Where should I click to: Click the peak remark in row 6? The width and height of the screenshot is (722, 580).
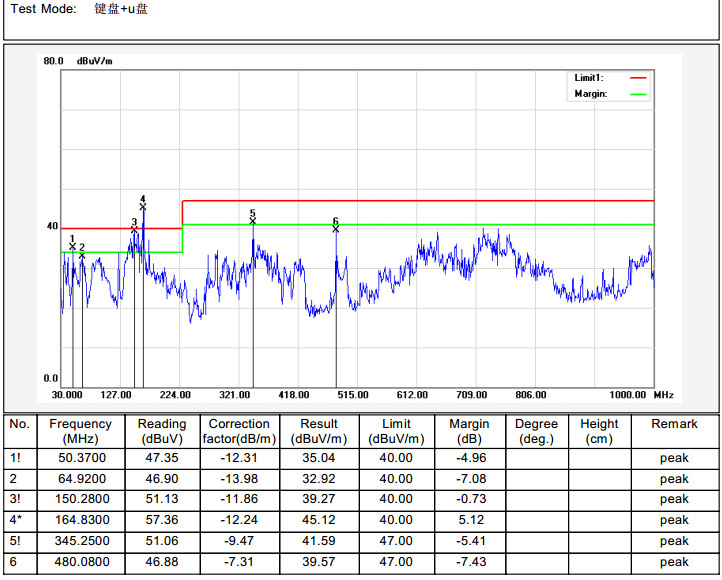pyautogui.click(x=674, y=562)
